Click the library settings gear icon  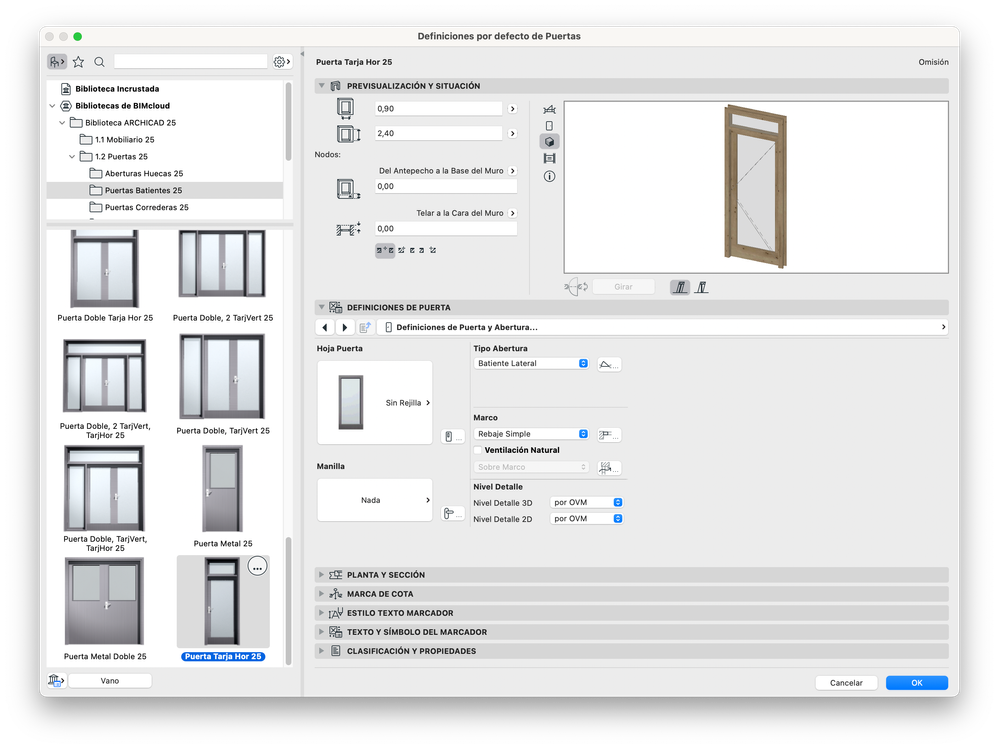tap(281, 62)
